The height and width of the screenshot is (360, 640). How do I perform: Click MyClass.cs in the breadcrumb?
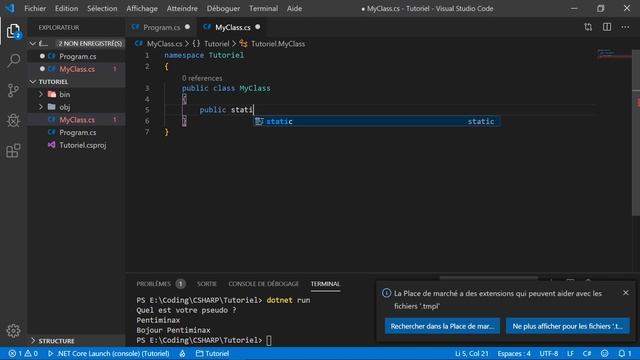click(164, 44)
